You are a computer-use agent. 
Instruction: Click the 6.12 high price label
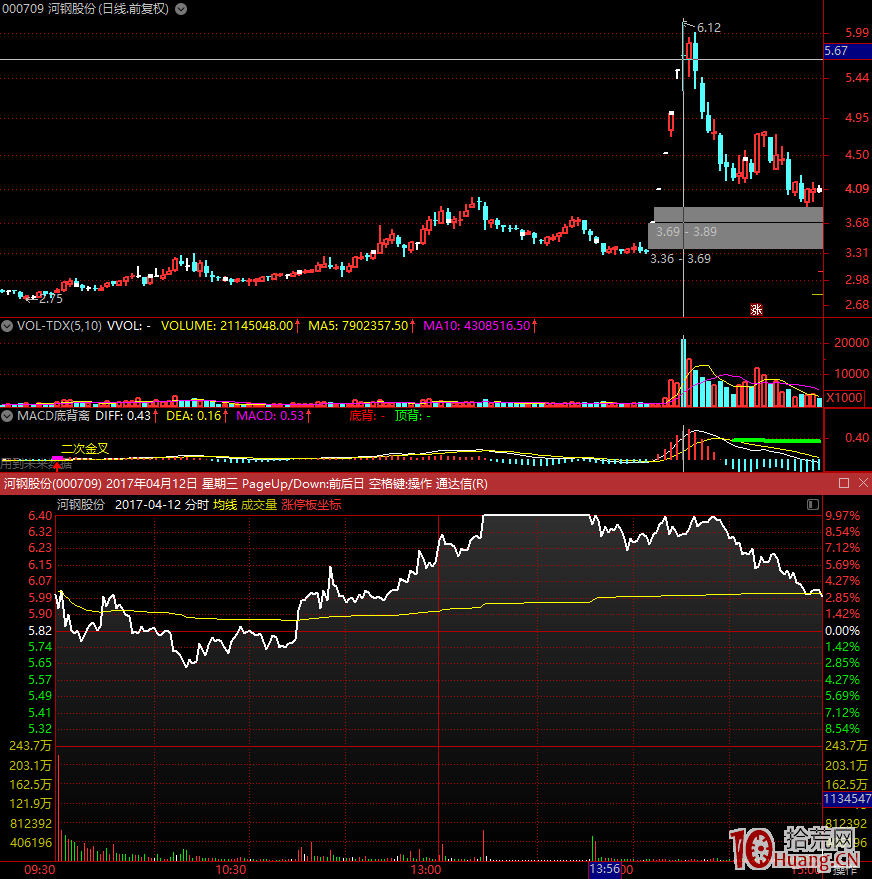click(x=709, y=27)
